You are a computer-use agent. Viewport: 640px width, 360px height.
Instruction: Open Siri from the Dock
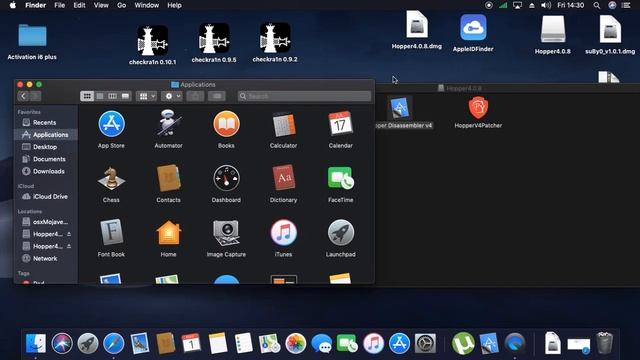[62, 343]
